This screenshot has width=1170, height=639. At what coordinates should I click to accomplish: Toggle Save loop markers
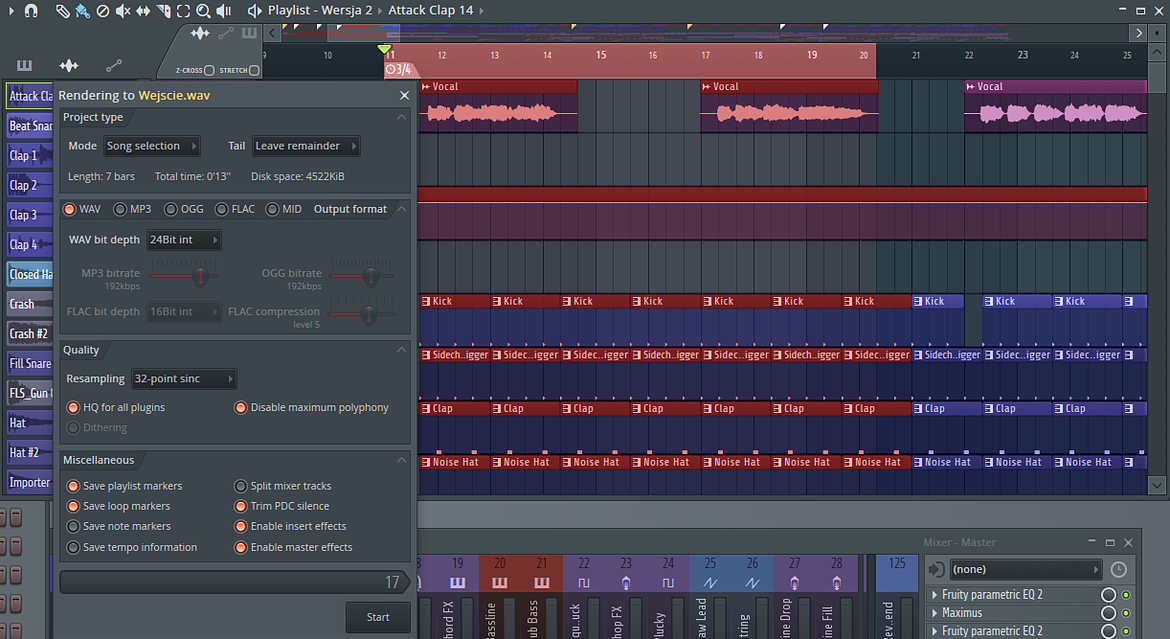pos(73,506)
